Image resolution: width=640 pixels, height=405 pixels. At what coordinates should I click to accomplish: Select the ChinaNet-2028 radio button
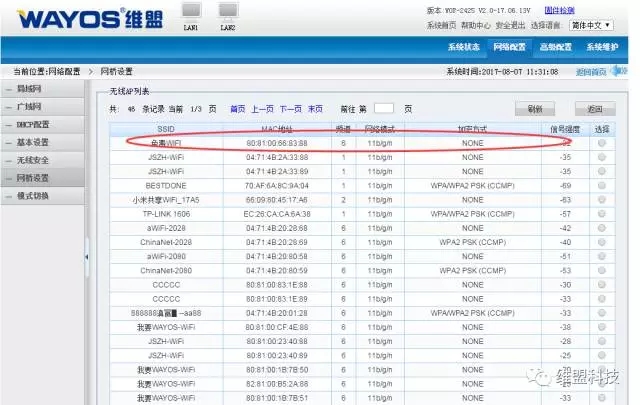pyautogui.click(x=602, y=242)
